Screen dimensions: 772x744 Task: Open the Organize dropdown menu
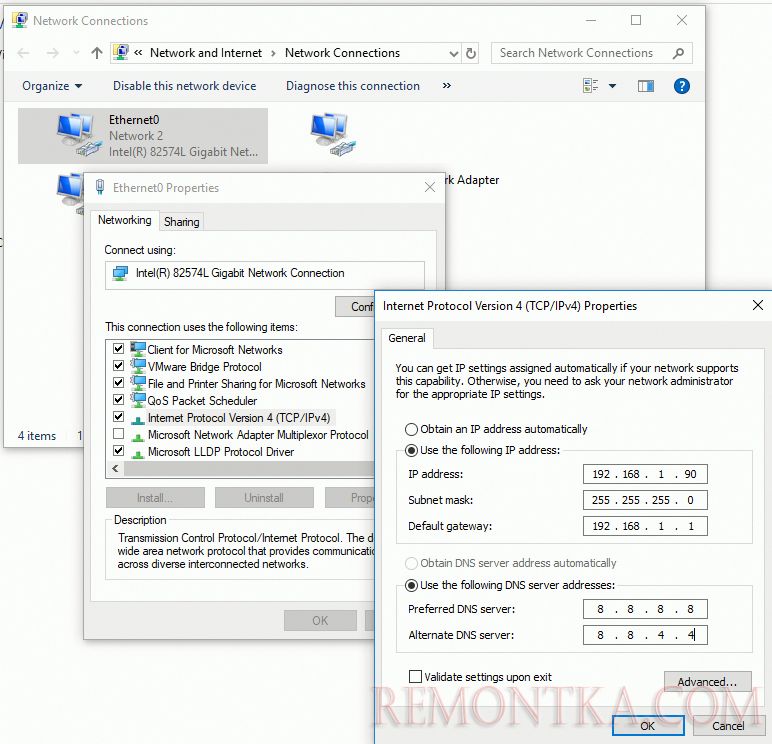point(52,86)
